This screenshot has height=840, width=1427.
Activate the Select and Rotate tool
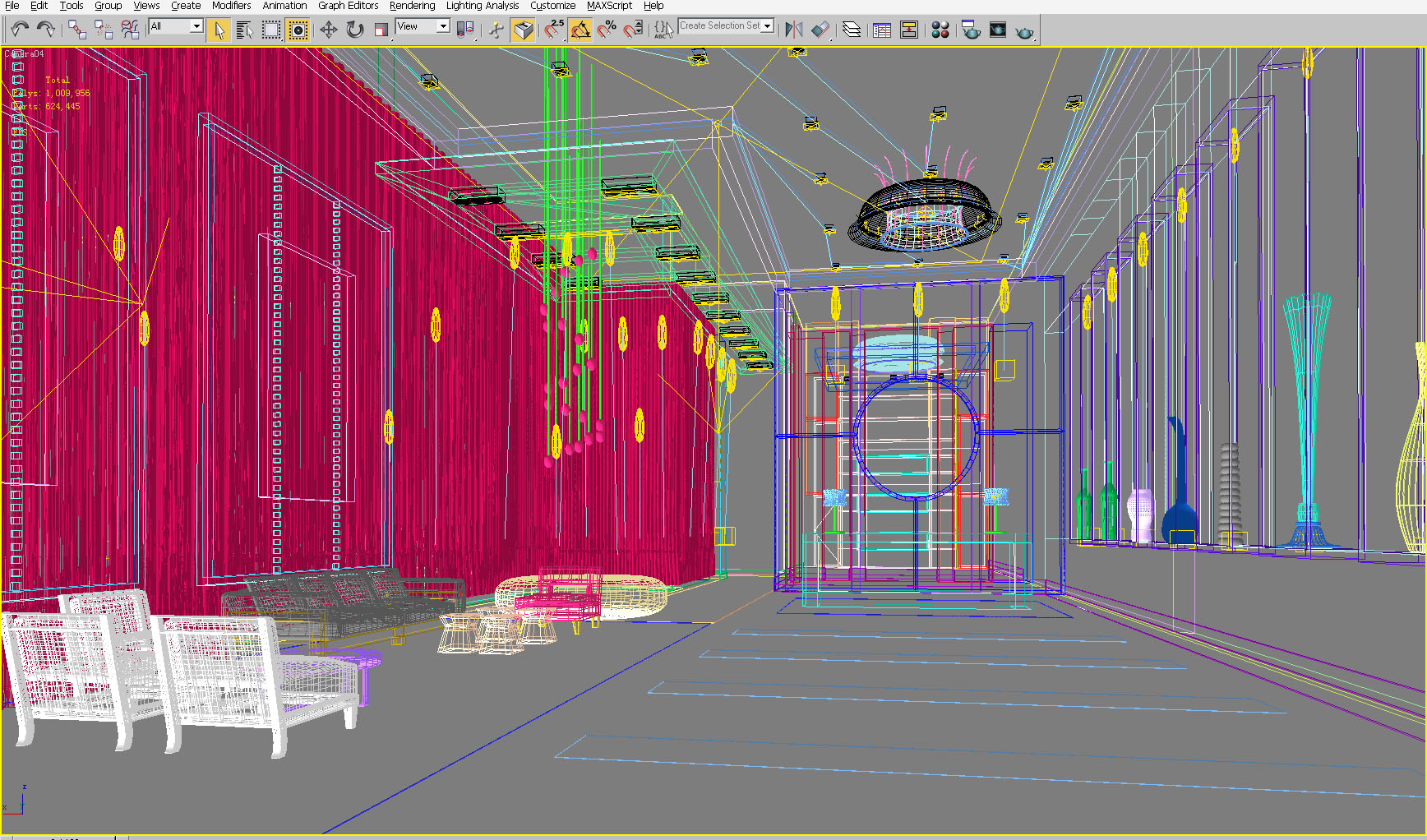point(354,30)
